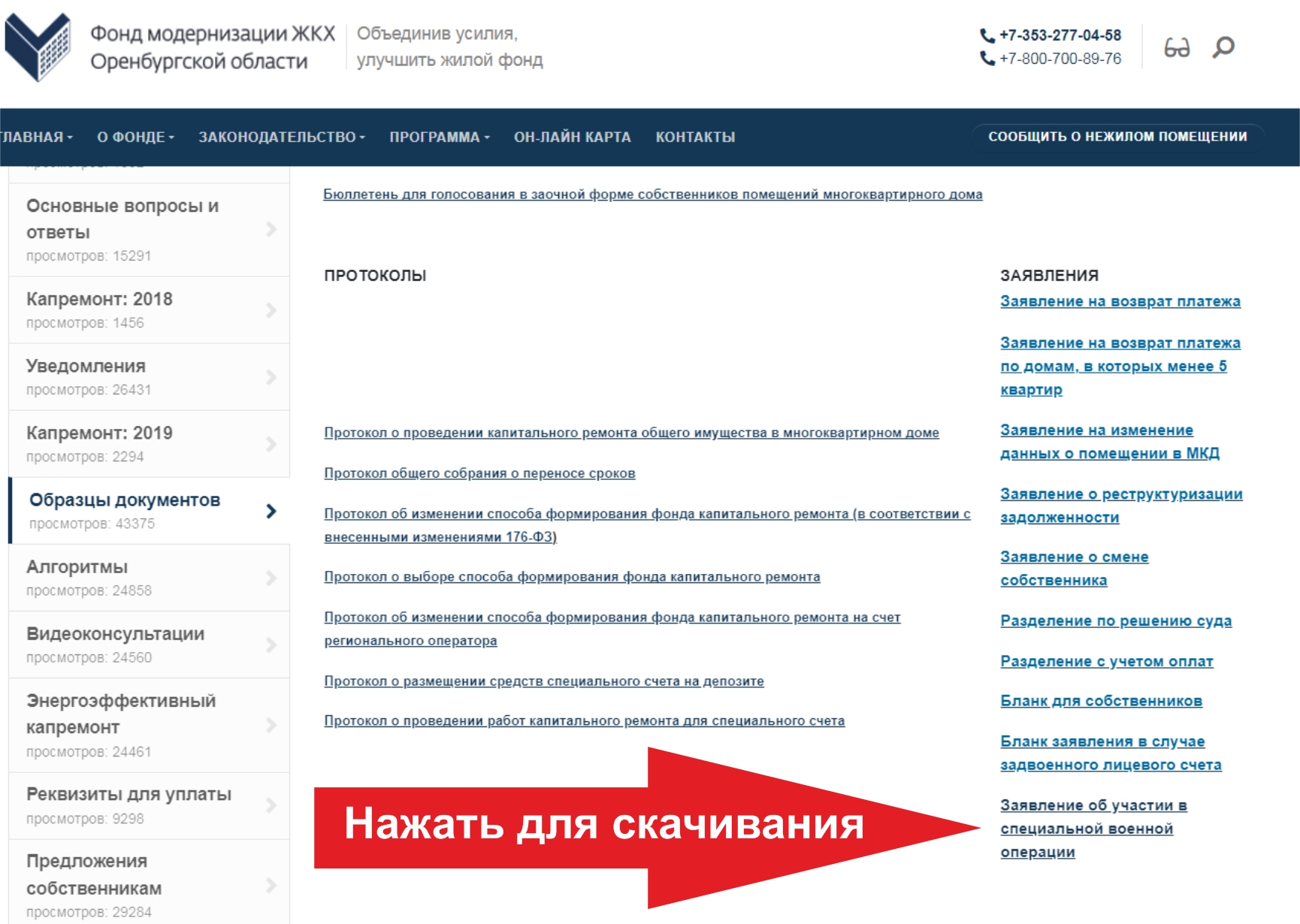This screenshot has width=1300, height=924.
Task: Open Бланк для собственников link
Action: click(x=1102, y=701)
